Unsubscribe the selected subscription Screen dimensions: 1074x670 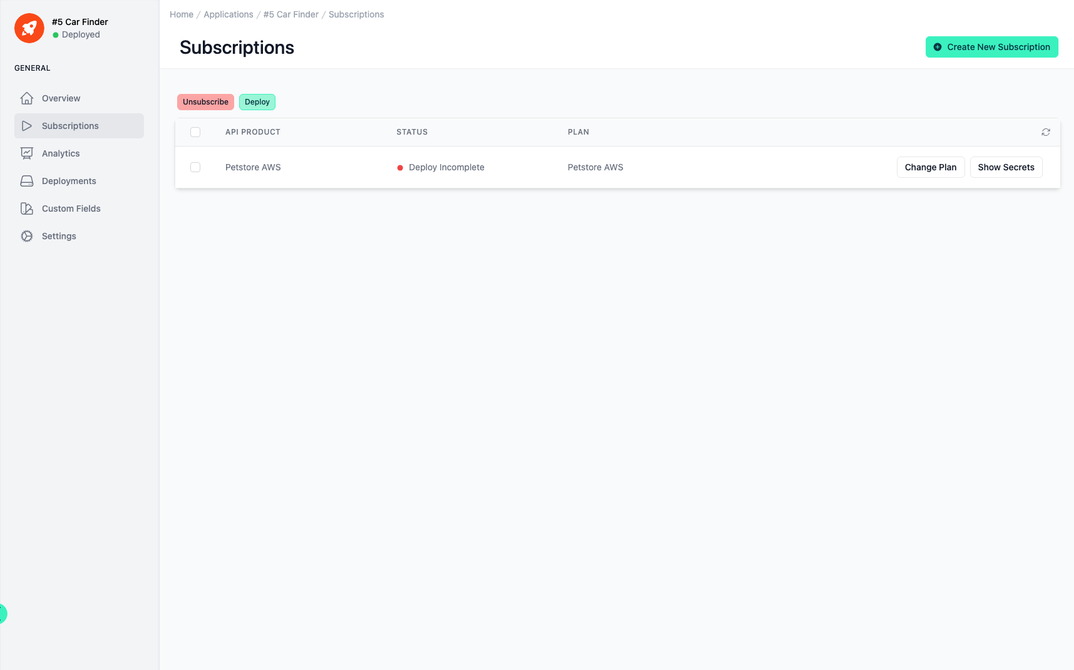pos(205,101)
